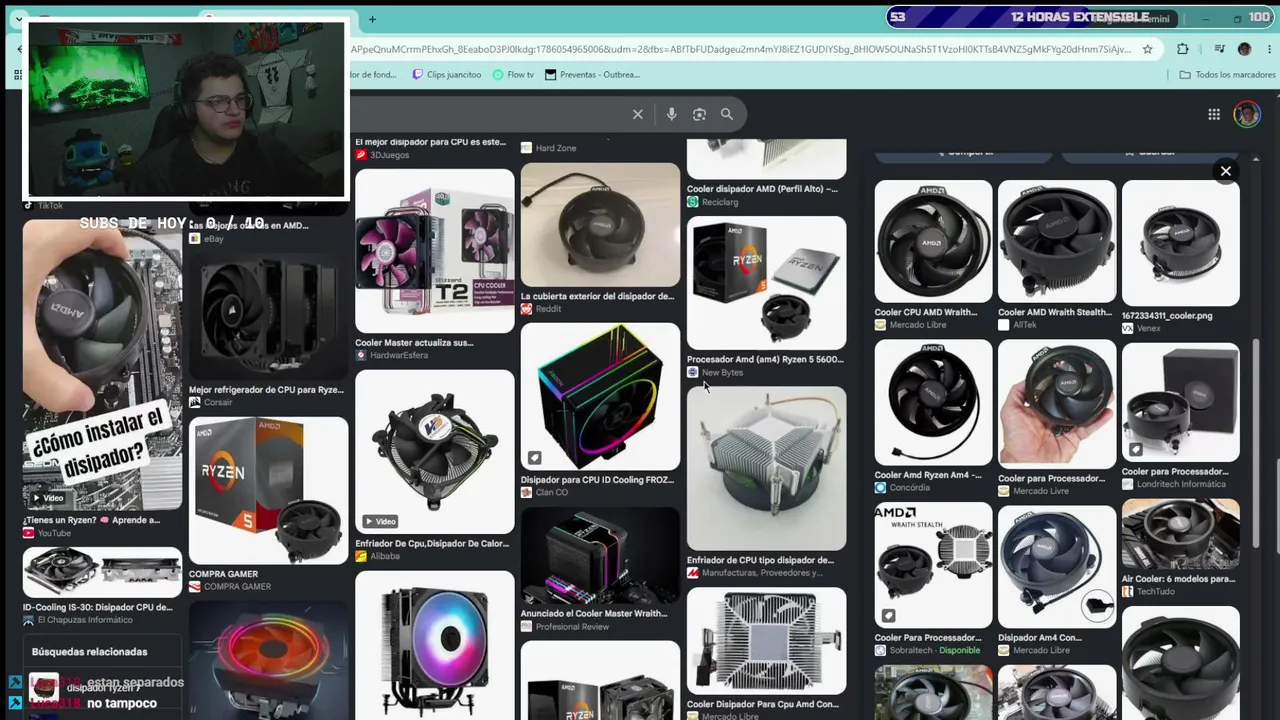Start a voice search with the microphone icon

click(671, 114)
